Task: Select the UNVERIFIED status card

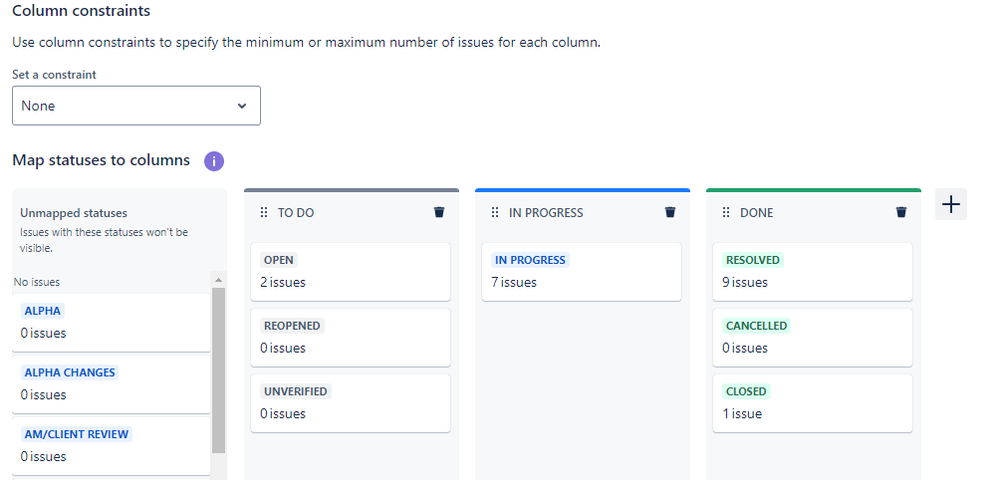Action: (350, 402)
